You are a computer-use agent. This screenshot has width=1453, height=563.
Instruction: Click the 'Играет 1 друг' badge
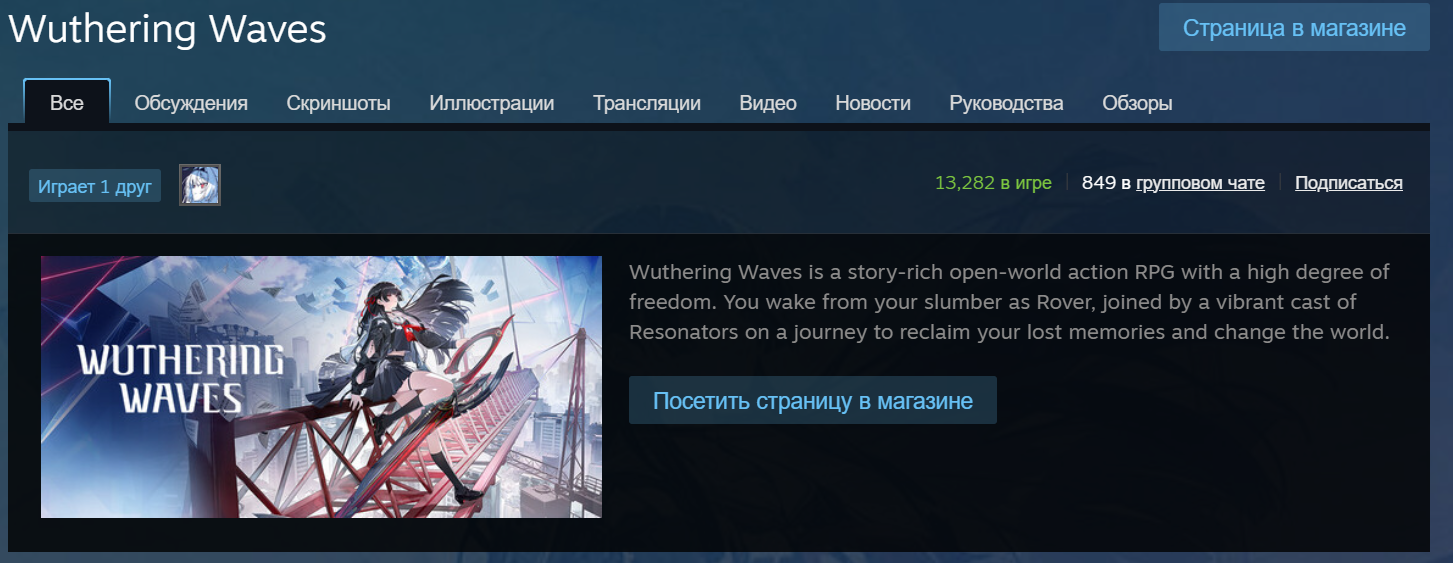(95, 186)
